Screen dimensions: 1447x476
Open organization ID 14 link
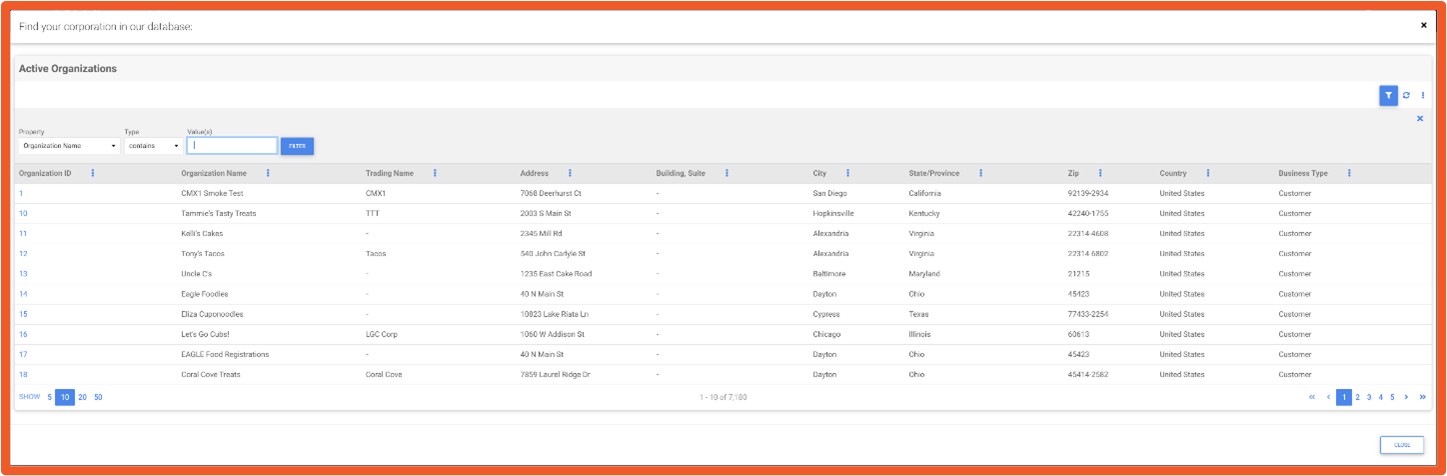click(x=23, y=294)
